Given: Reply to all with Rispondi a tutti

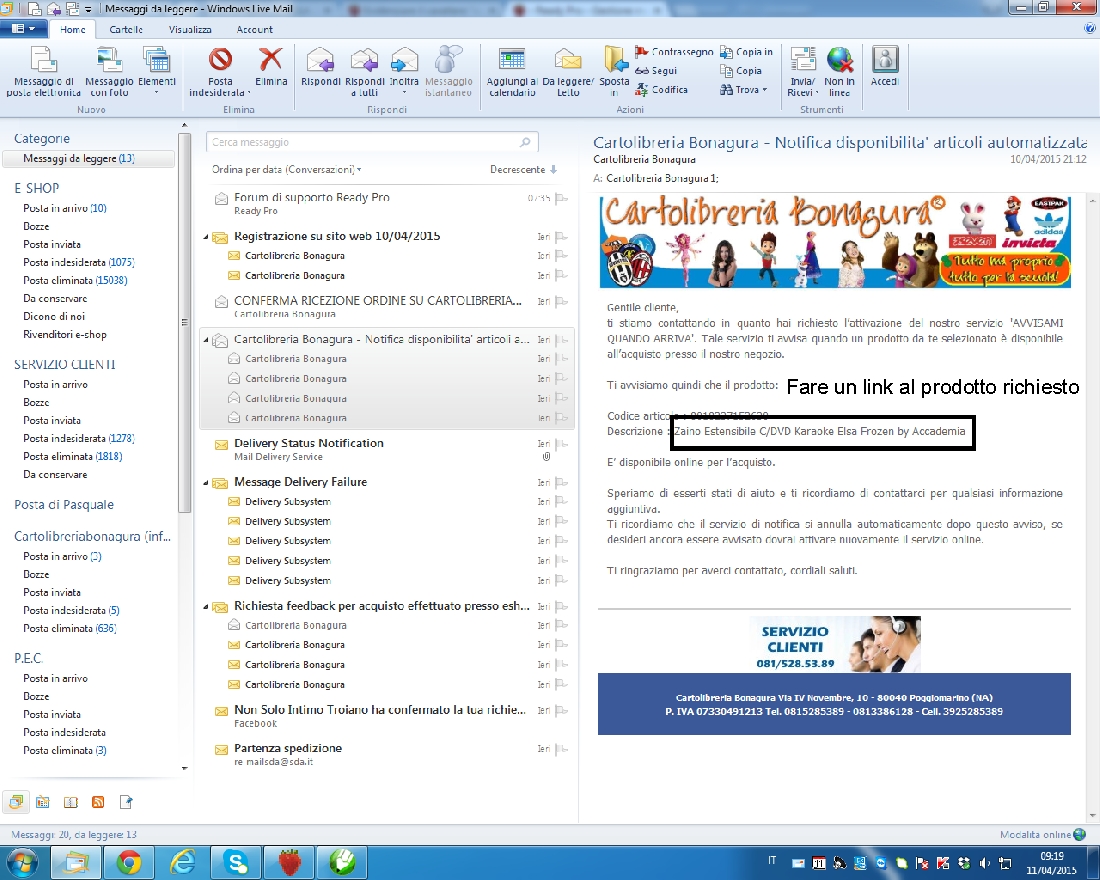Looking at the screenshot, I should point(365,71).
